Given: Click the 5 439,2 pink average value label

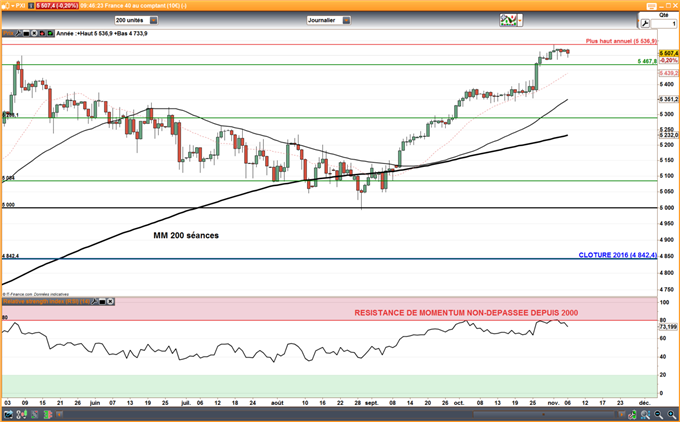Looking at the screenshot, I should [669, 73].
